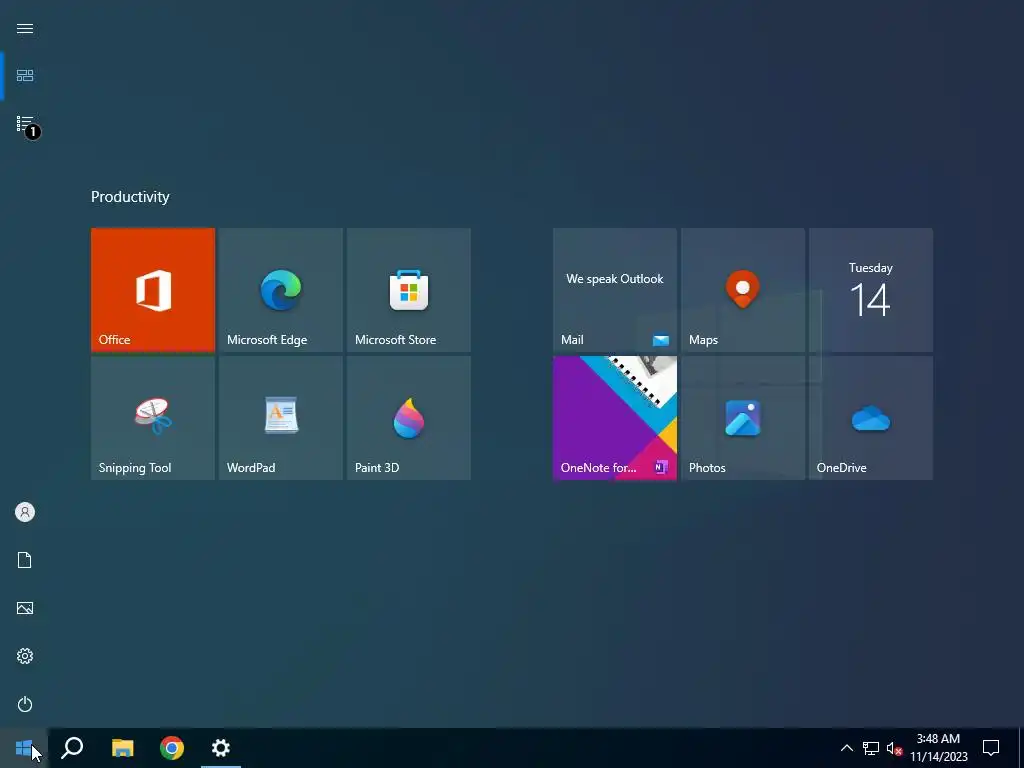Image resolution: width=1024 pixels, height=768 pixels.
Task: Launch the Snipping Tool tile
Action: pos(153,418)
